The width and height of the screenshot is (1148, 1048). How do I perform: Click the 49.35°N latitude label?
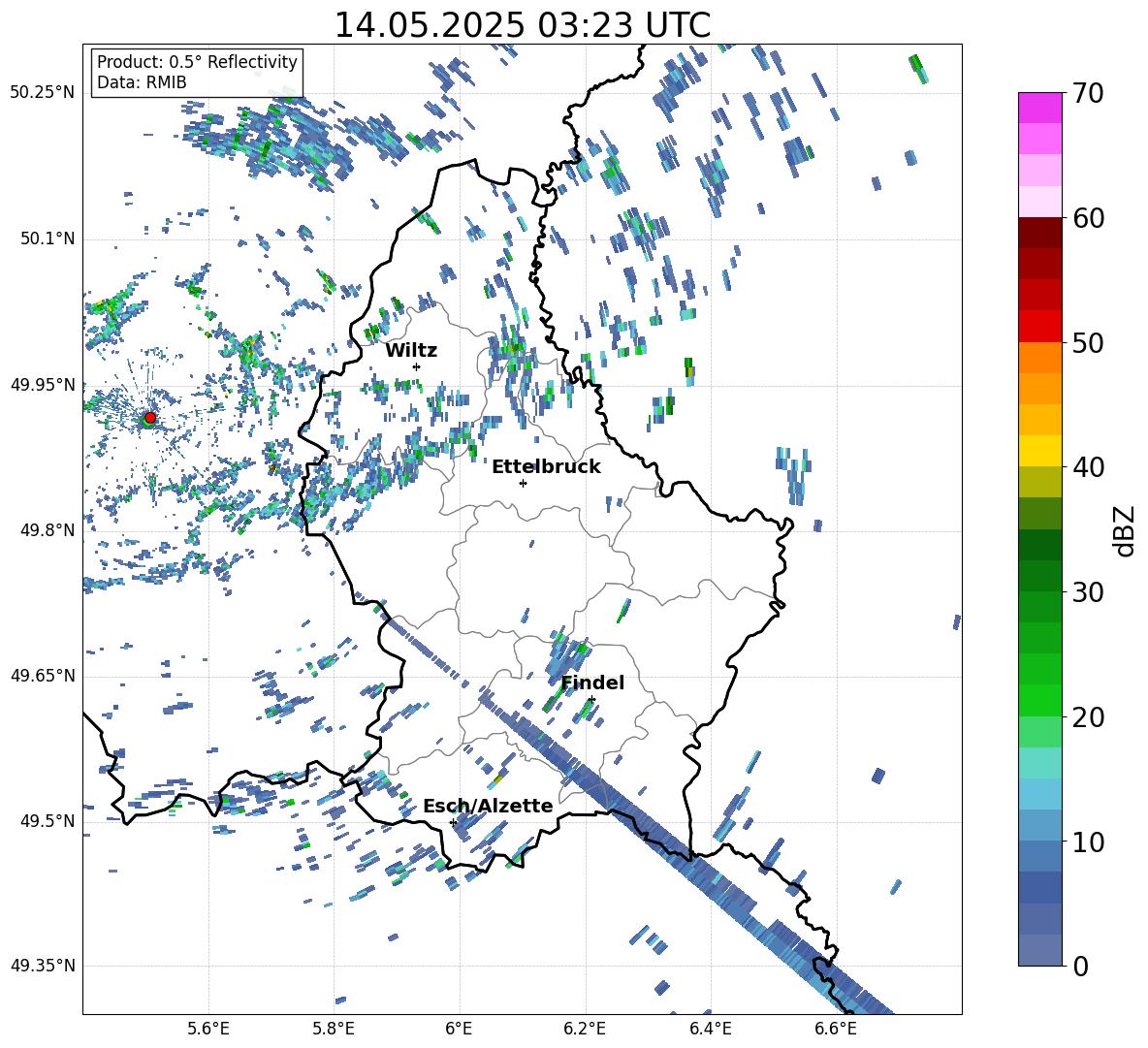tap(43, 966)
